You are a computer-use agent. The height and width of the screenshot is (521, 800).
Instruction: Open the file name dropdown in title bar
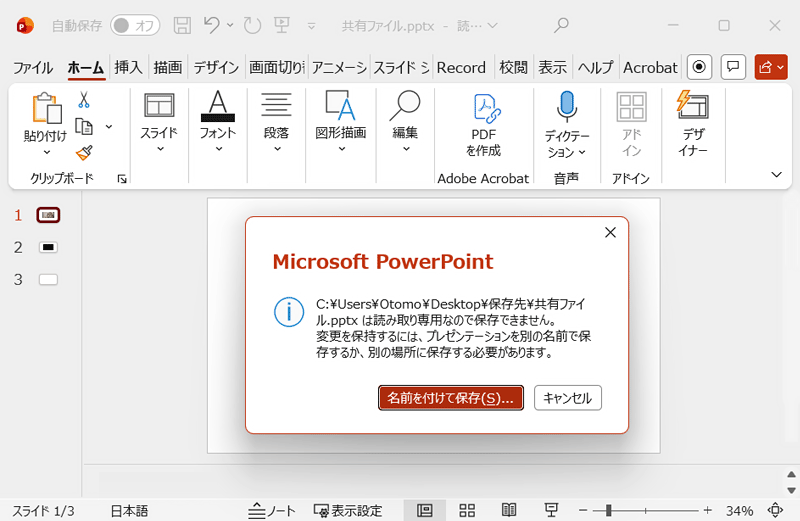click(x=492, y=26)
